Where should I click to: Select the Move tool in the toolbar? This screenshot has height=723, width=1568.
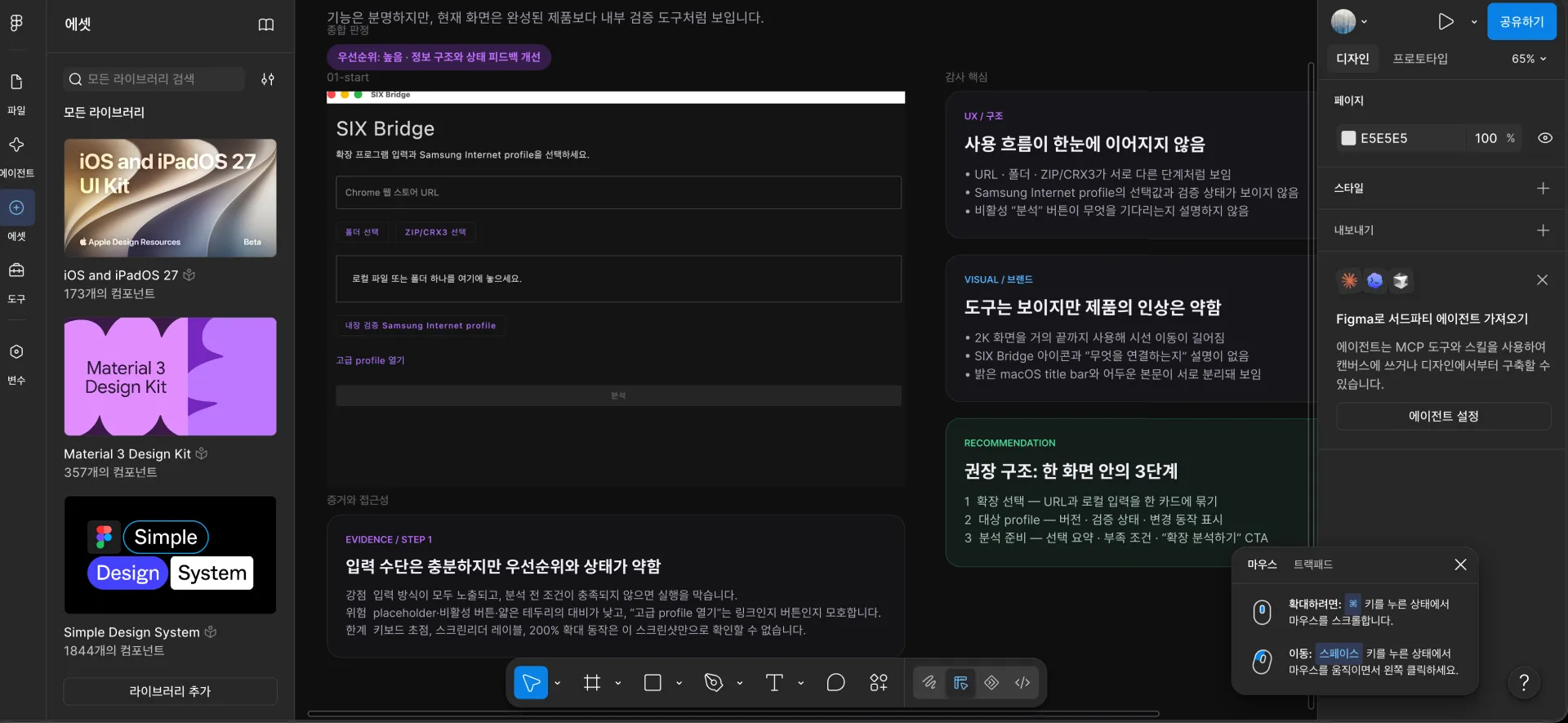coord(531,683)
